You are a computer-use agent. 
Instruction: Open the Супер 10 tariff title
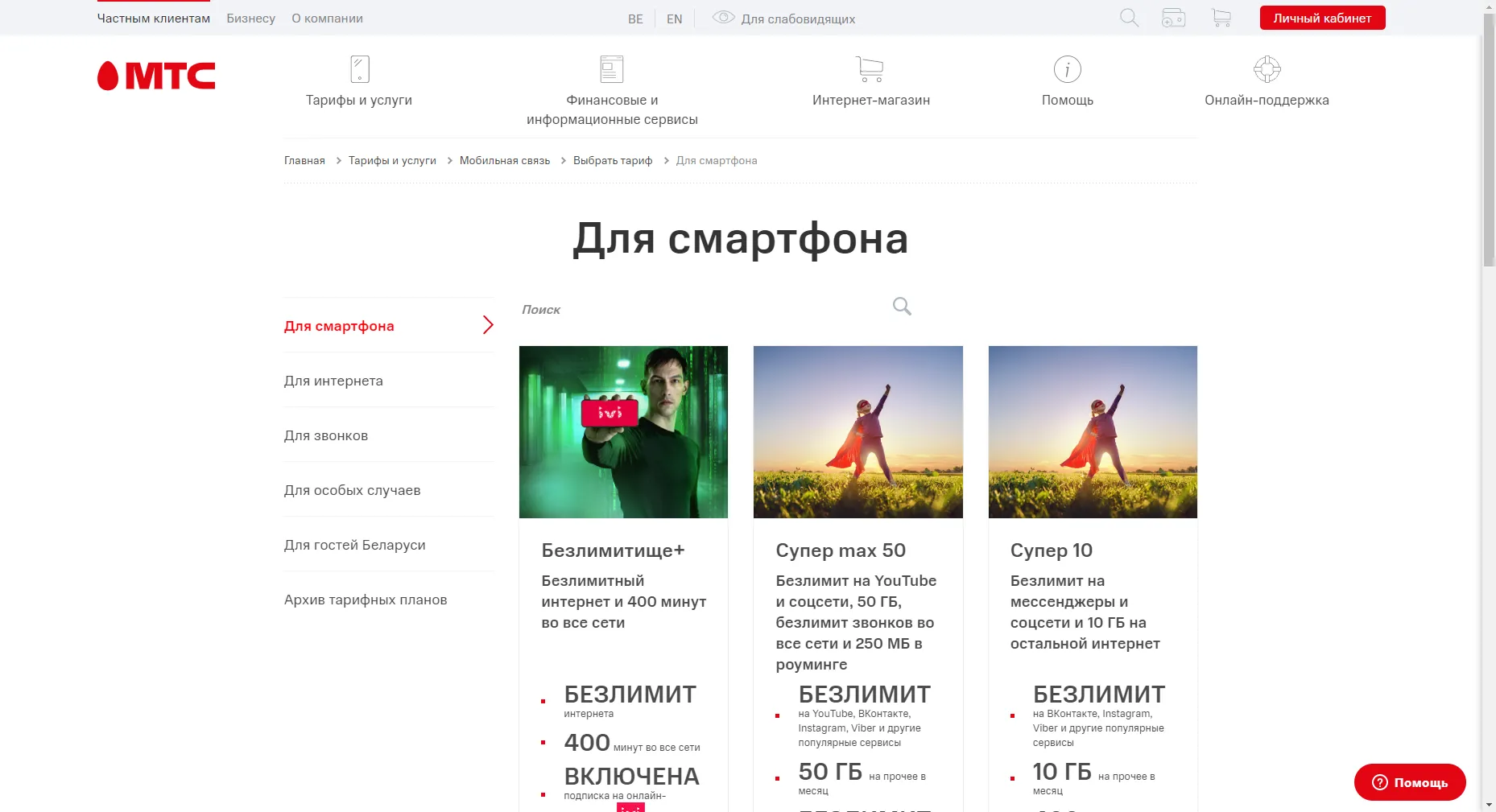pos(1052,550)
